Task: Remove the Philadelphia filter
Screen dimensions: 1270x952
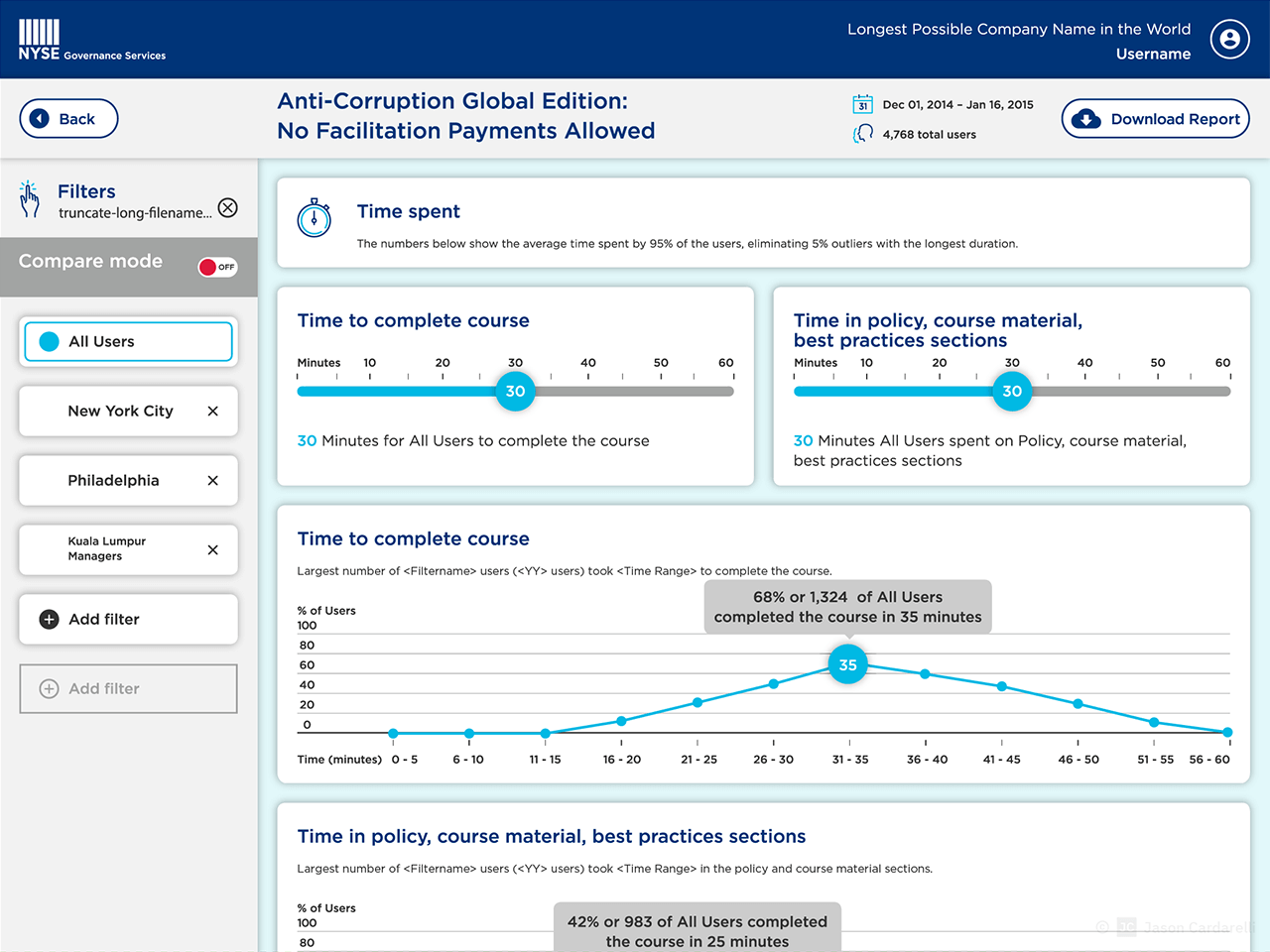Action: tap(212, 481)
